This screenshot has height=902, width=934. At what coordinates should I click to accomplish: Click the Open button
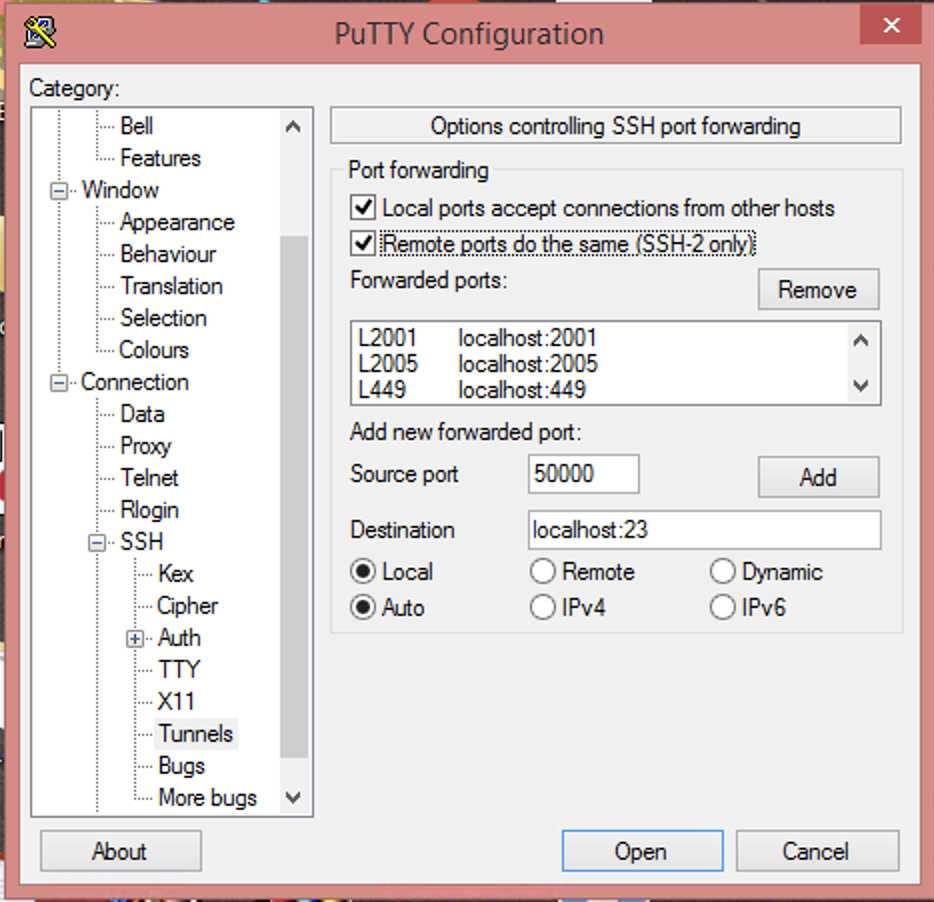click(x=642, y=851)
